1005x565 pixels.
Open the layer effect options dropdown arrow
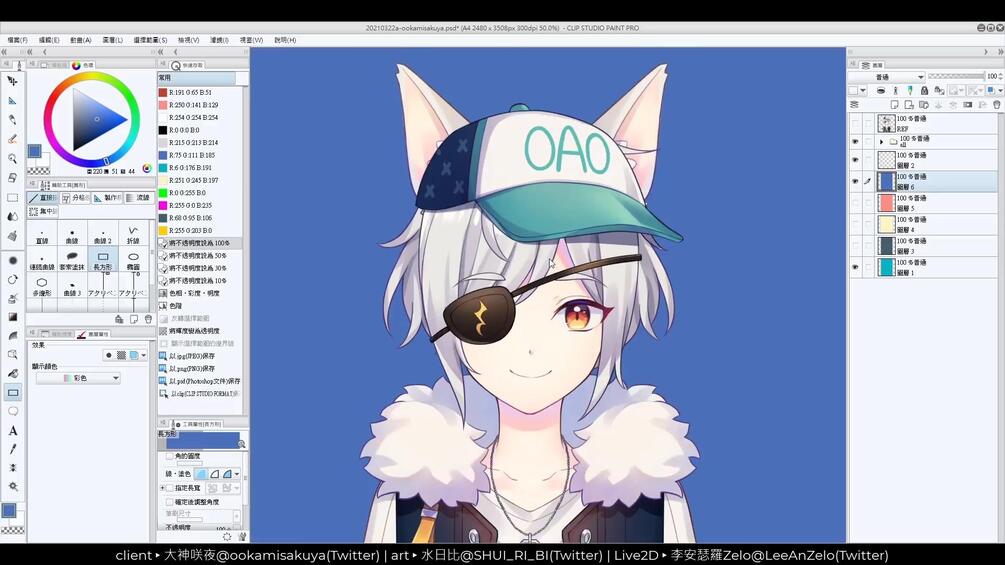pos(144,355)
